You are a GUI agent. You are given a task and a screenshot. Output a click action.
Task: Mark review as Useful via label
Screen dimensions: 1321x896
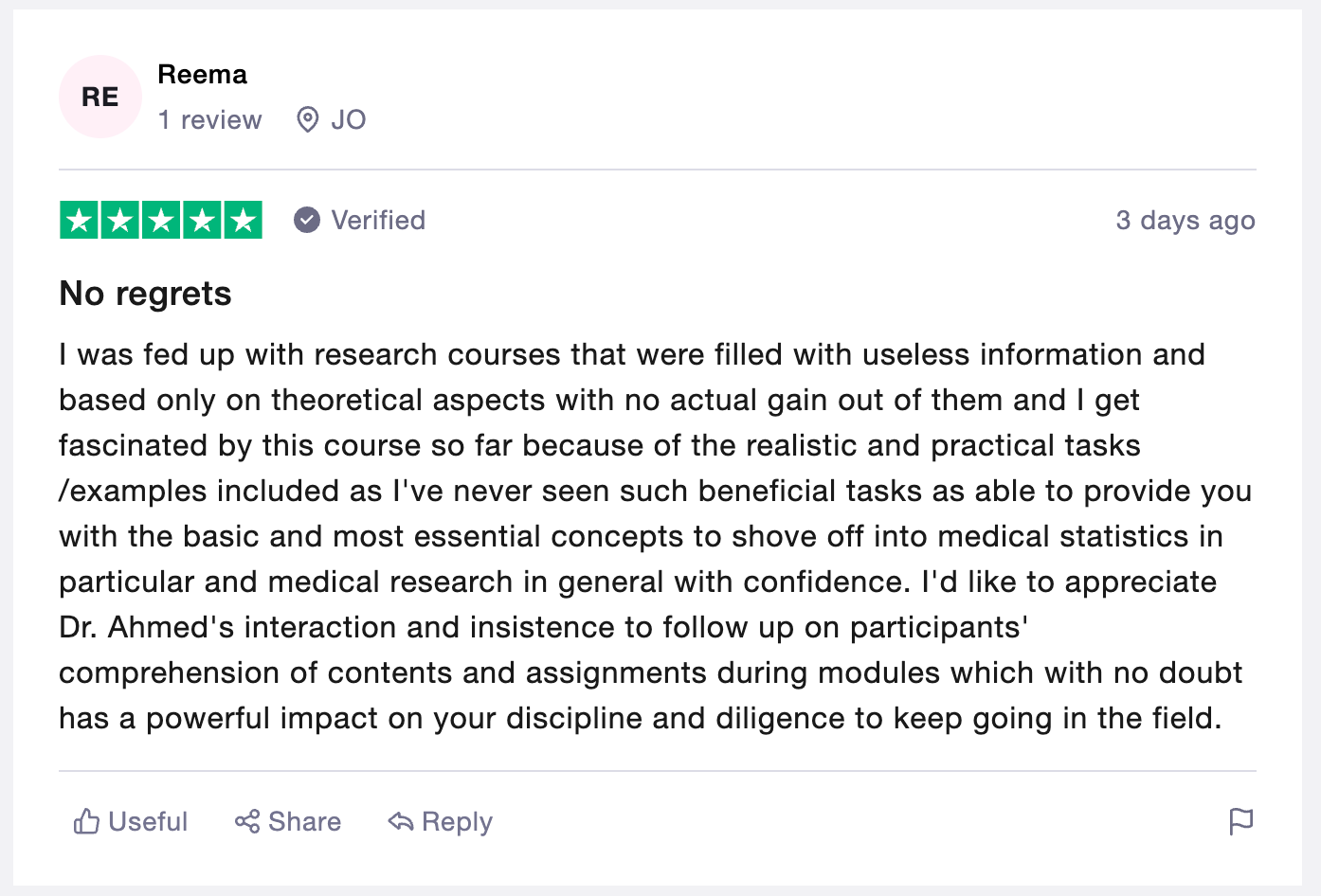148,821
